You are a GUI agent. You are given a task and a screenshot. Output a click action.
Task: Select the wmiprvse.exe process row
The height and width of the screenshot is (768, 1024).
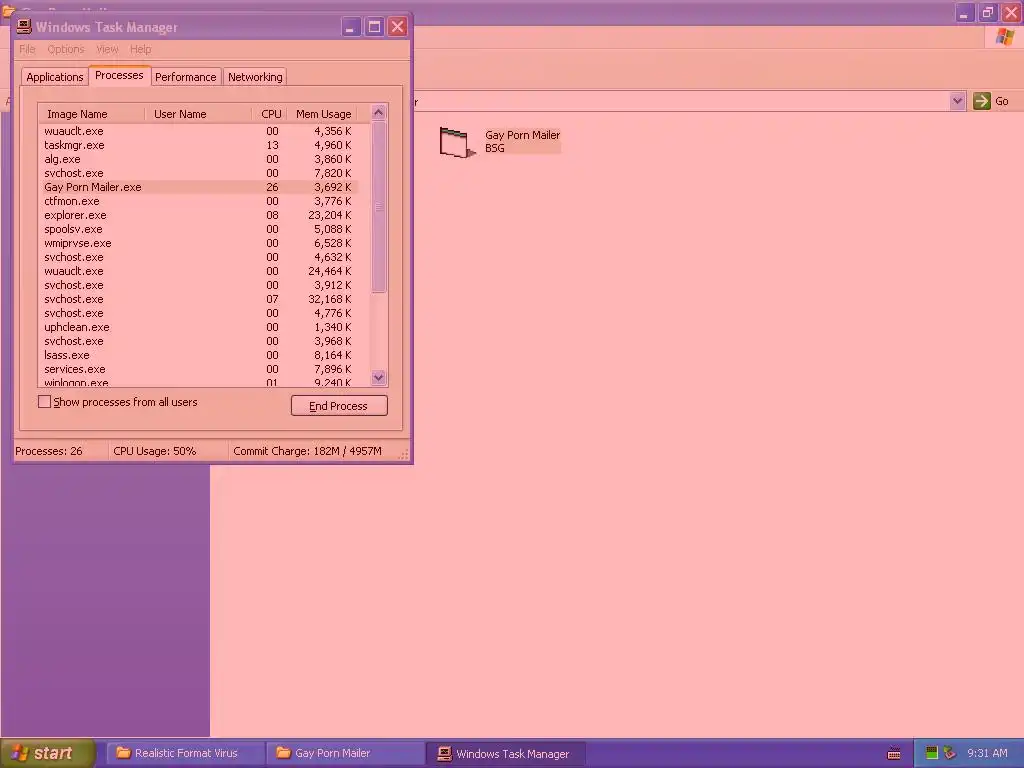coord(199,243)
